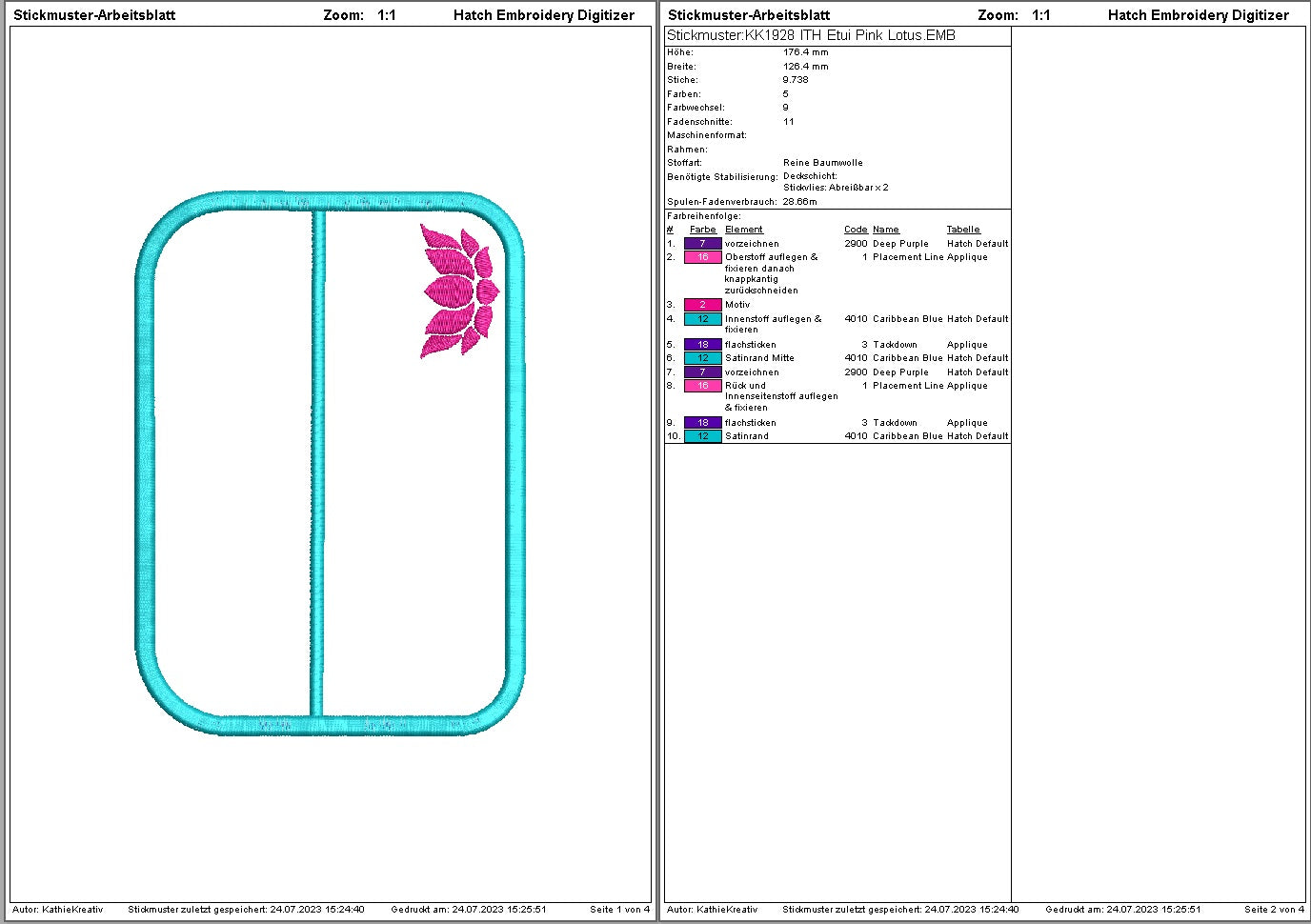Click the Deep Purple swatch in row 1
Image resolution: width=1311 pixels, height=924 pixels.
click(x=702, y=244)
